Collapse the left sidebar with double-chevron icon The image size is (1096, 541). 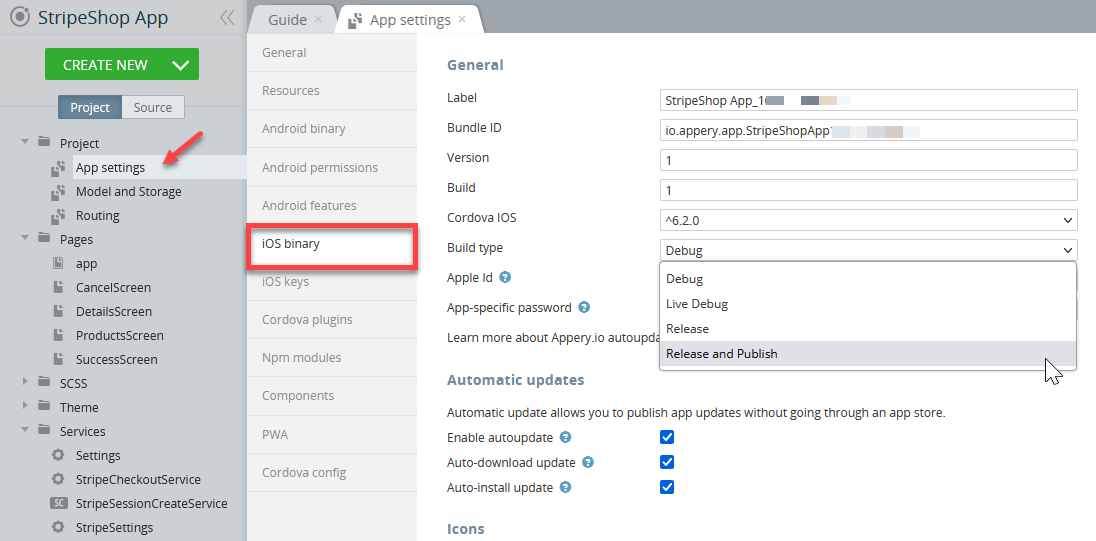[226, 17]
